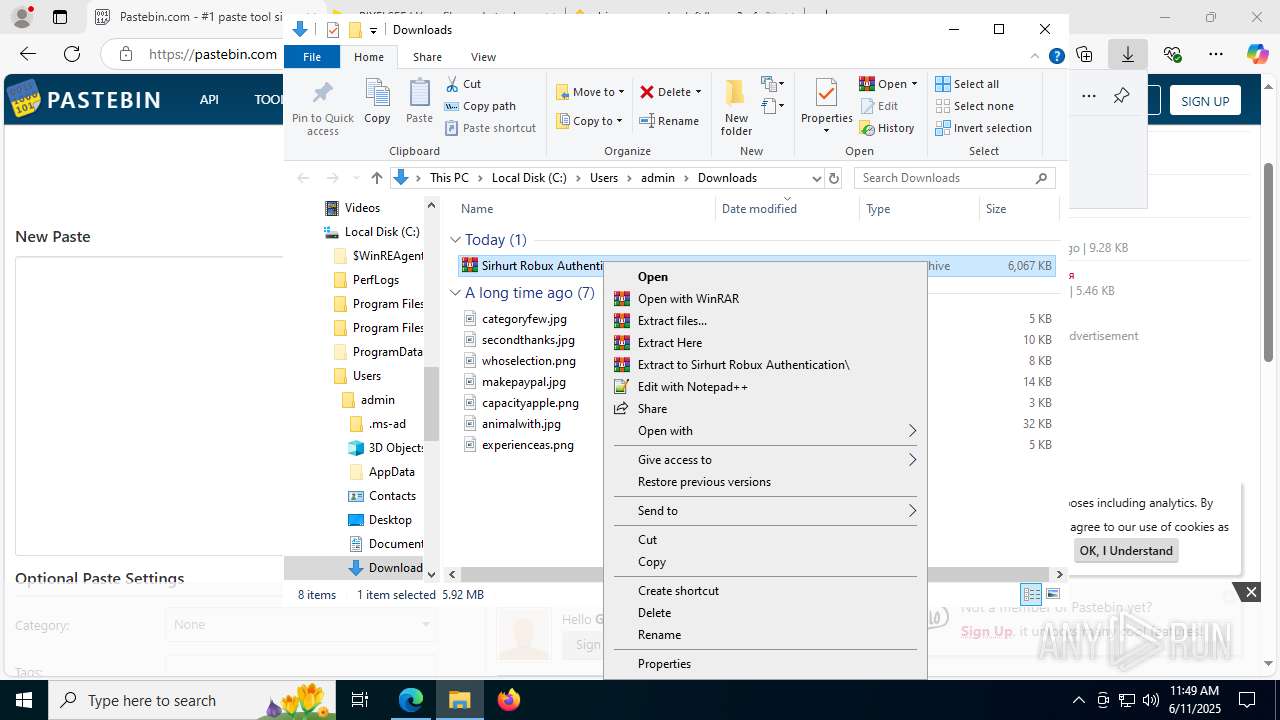Sort by Size column header
Image resolution: width=1280 pixels, height=720 pixels.
1018,209
